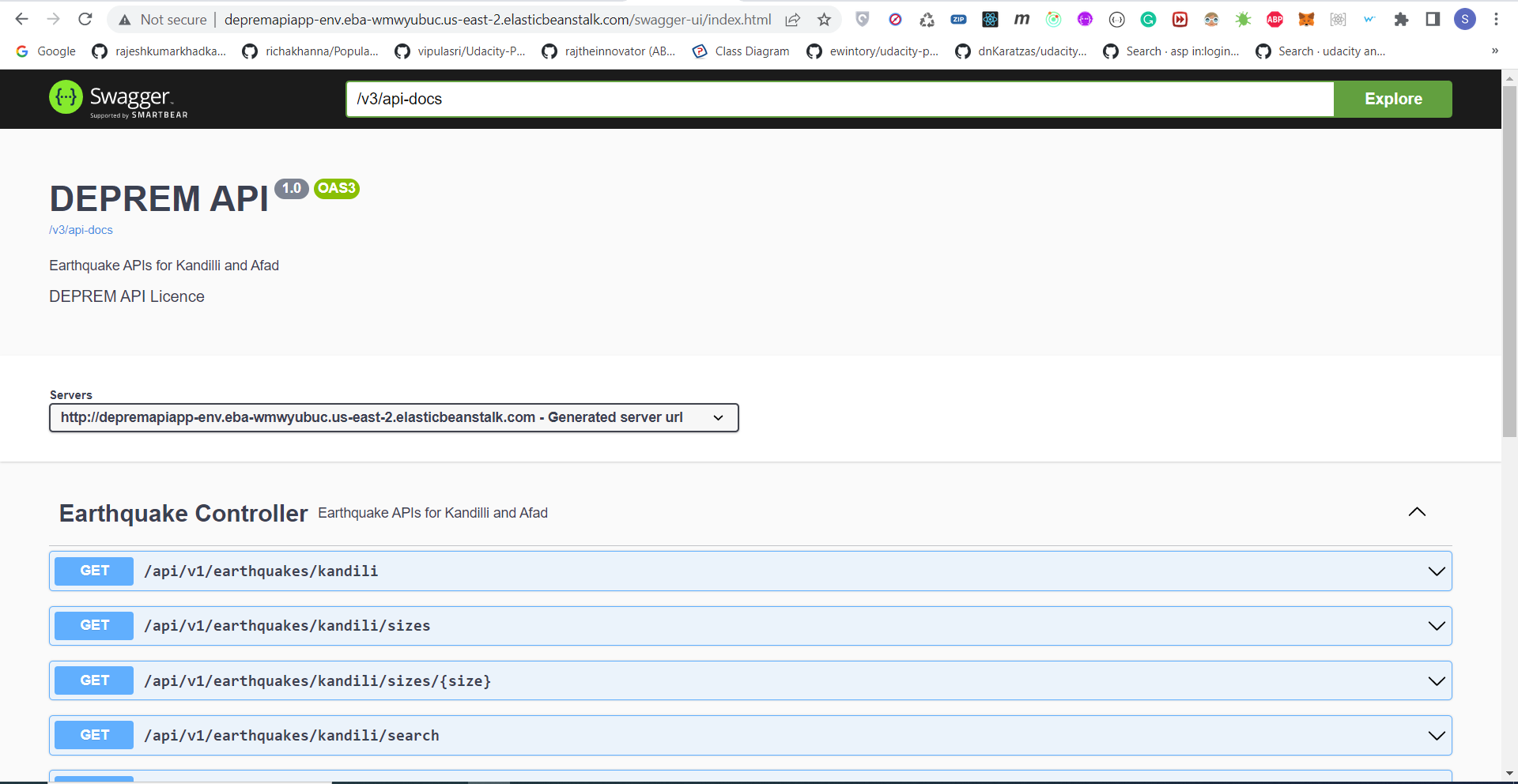1518x784 pixels.
Task: Open the /v3/api-docs link under title
Action: (81, 230)
